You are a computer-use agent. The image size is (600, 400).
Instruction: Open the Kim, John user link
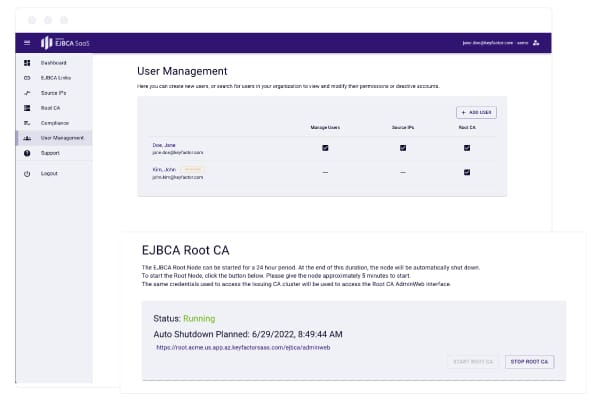tap(164, 170)
